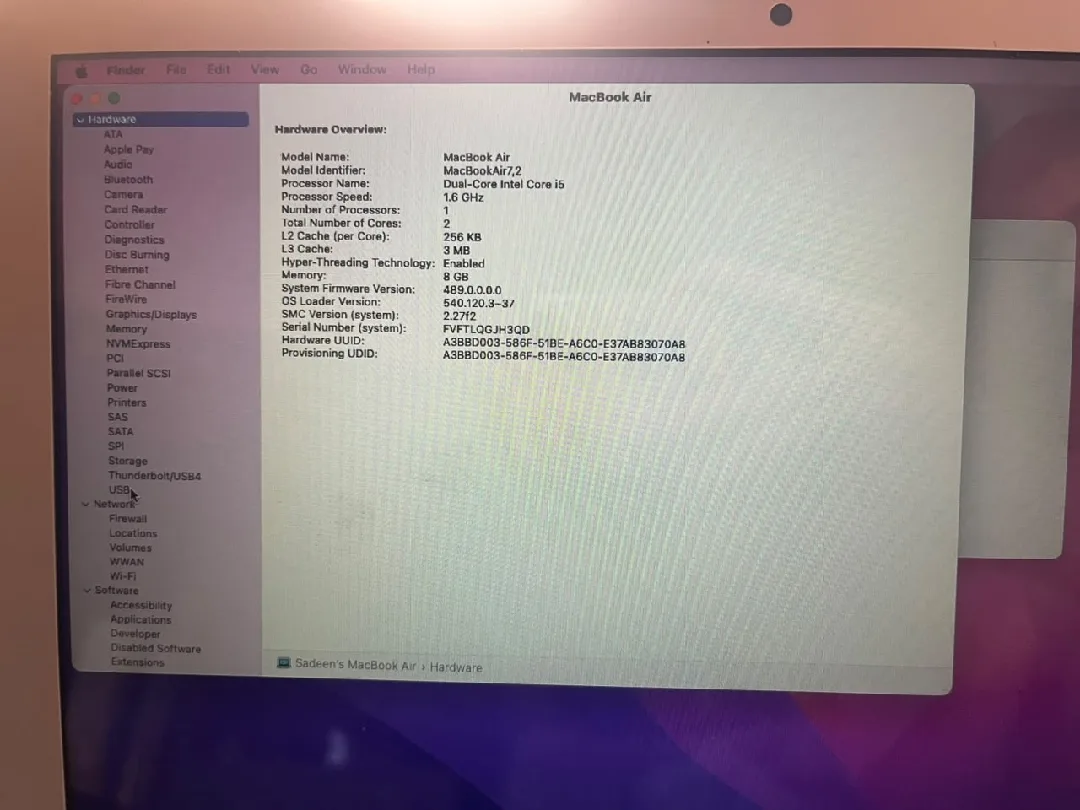Select Firewall in the sidebar
The height and width of the screenshot is (810, 1080).
(x=128, y=519)
